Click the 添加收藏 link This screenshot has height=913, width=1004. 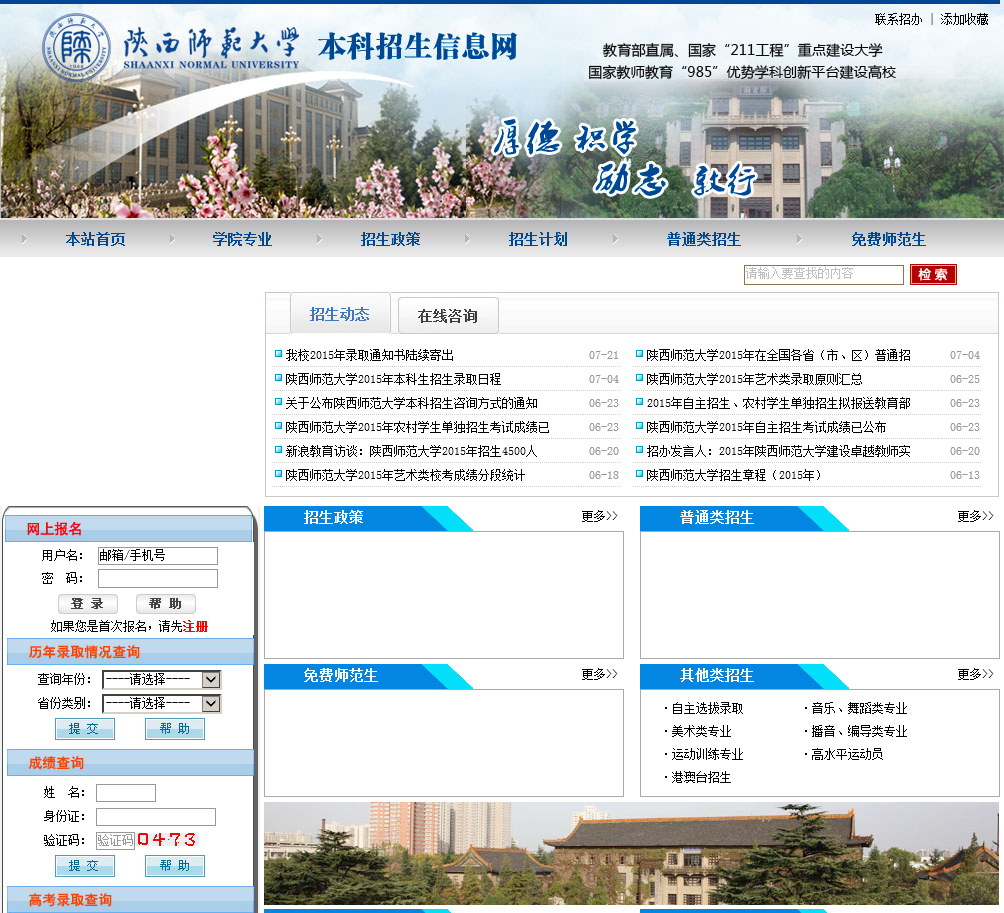coord(964,20)
